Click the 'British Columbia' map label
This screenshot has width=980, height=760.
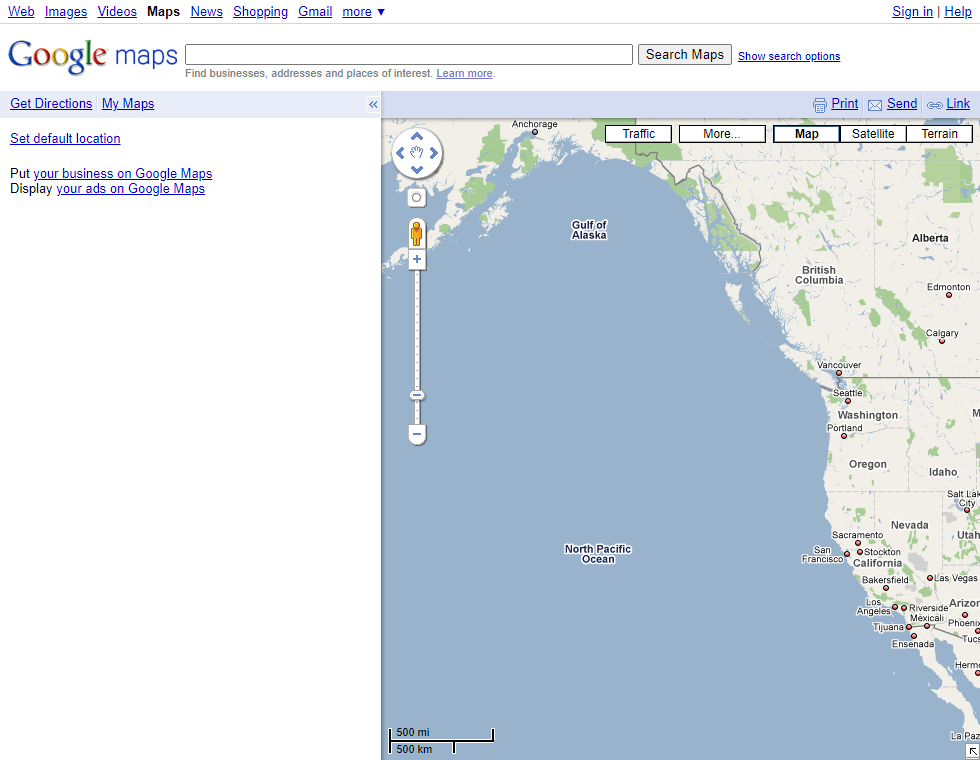coord(819,275)
